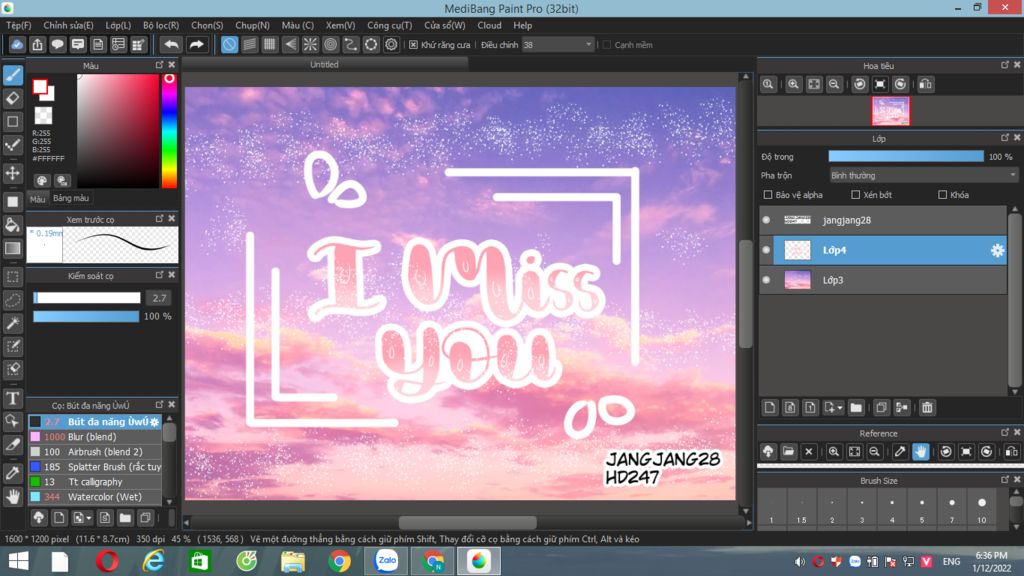Enable circle snap guide
This screenshot has height=576, width=1024.
(330, 44)
